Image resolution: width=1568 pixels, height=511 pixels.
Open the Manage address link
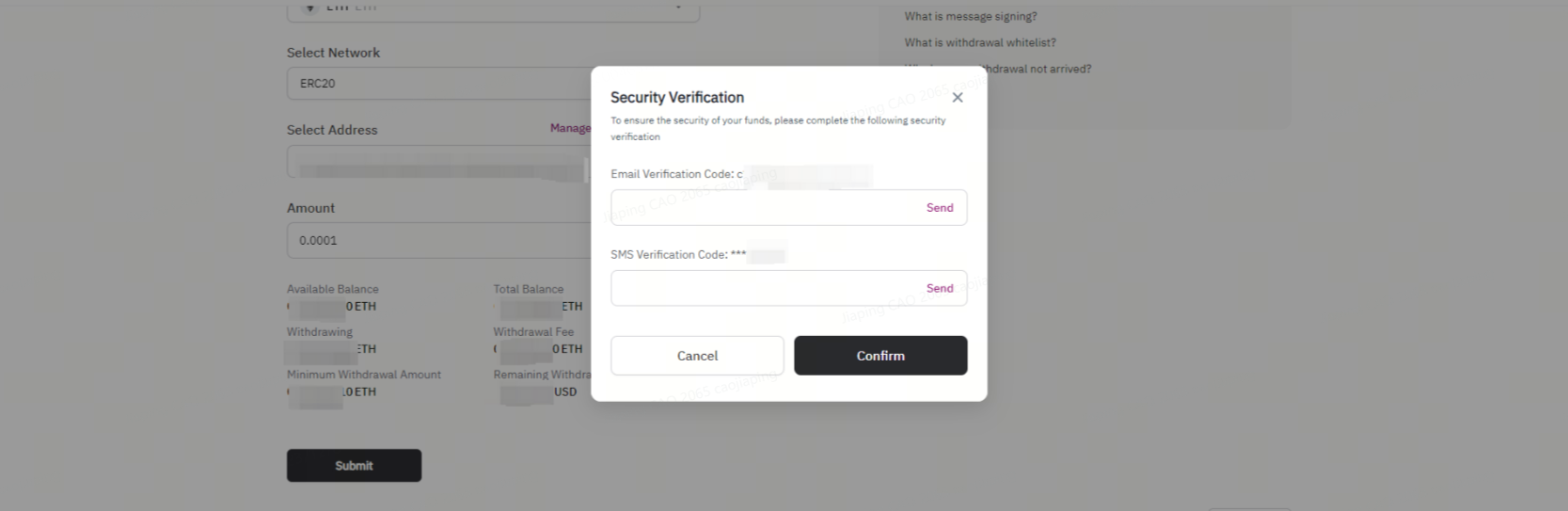click(x=571, y=128)
